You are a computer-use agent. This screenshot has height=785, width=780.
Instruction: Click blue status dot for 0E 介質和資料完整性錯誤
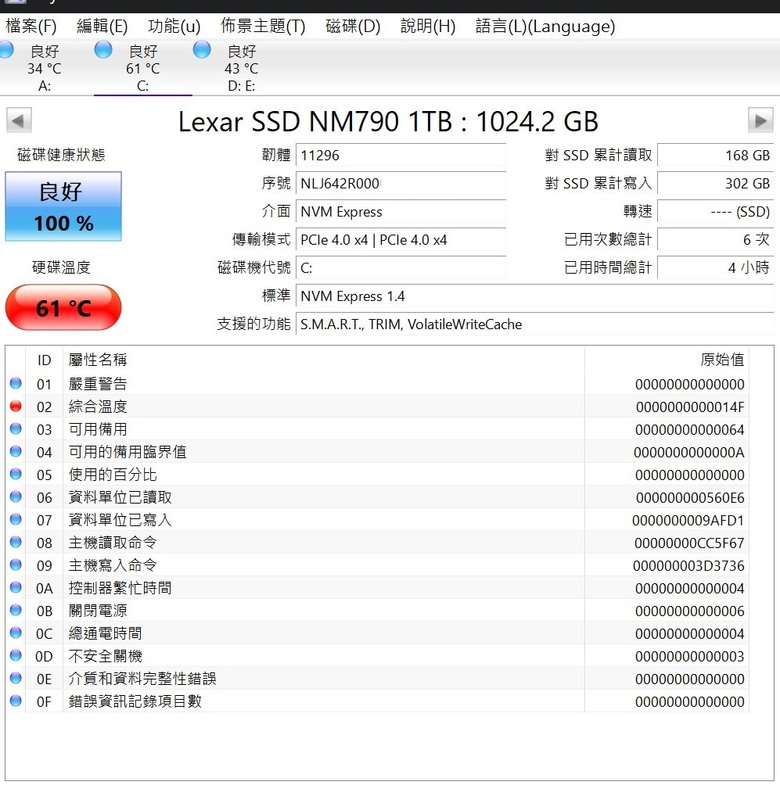pos(16,677)
